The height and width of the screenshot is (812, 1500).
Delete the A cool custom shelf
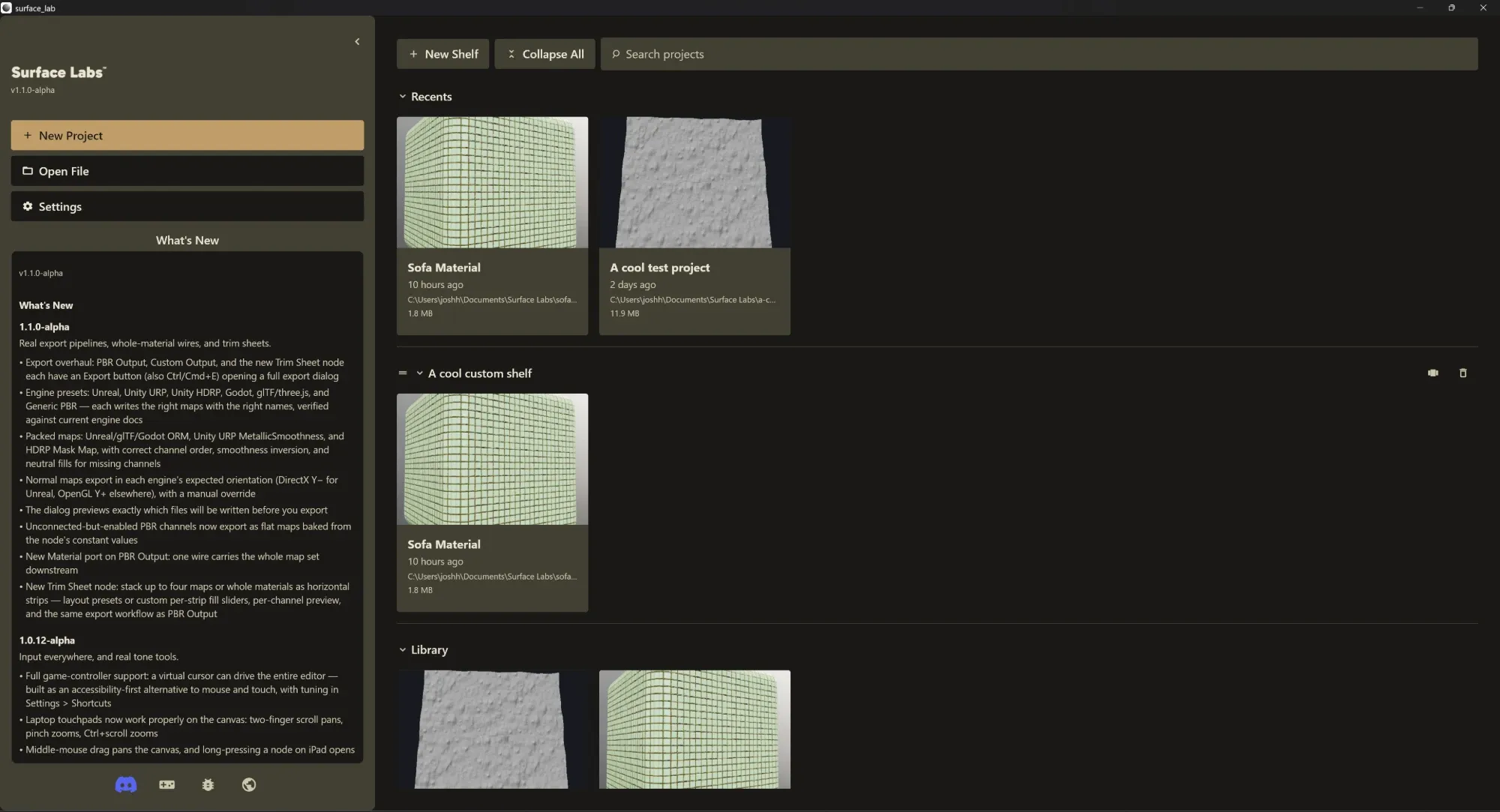coord(1462,373)
